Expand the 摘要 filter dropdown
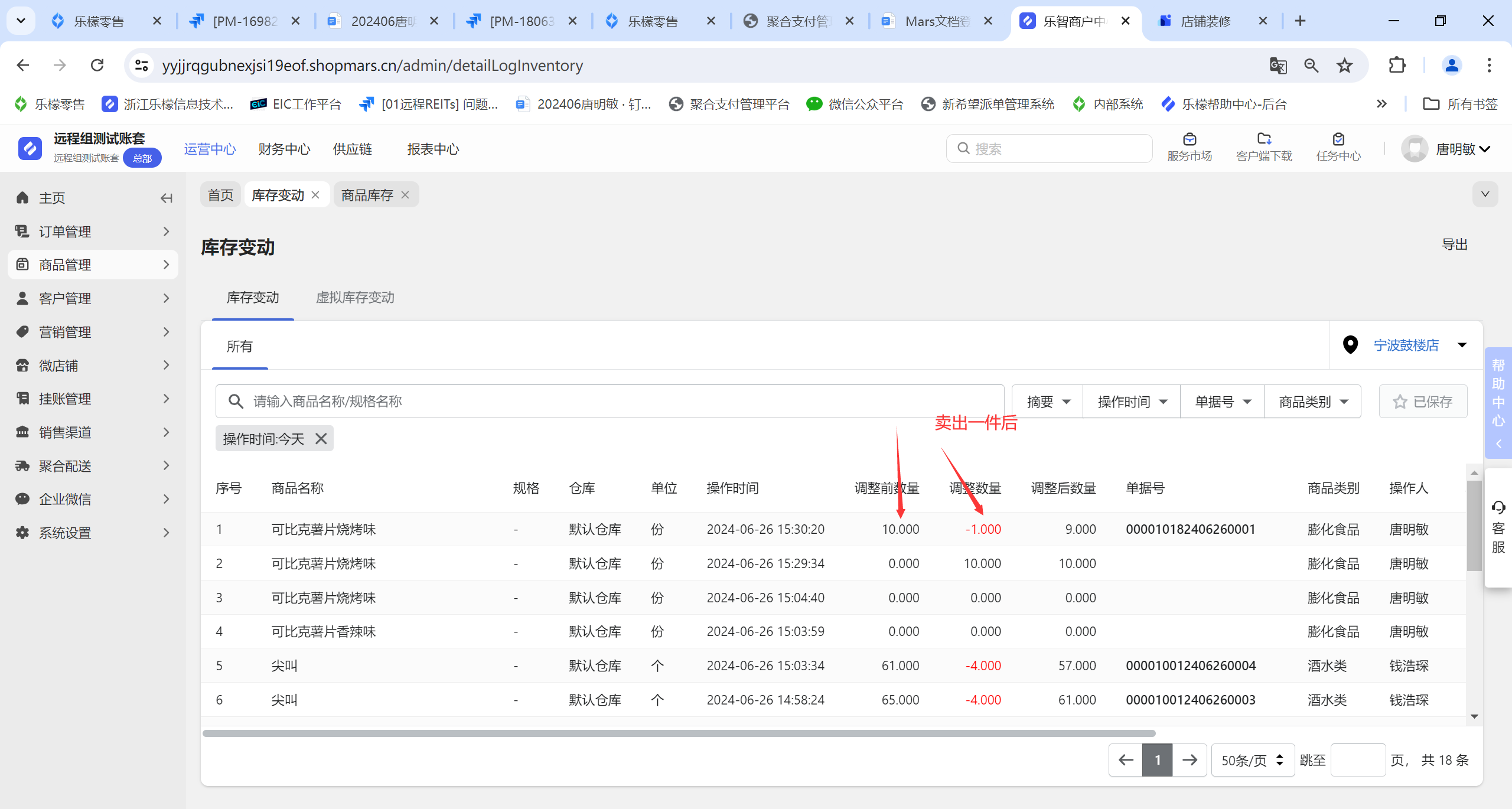The height and width of the screenshot is (809, 1512). [x=1048, y=402]
